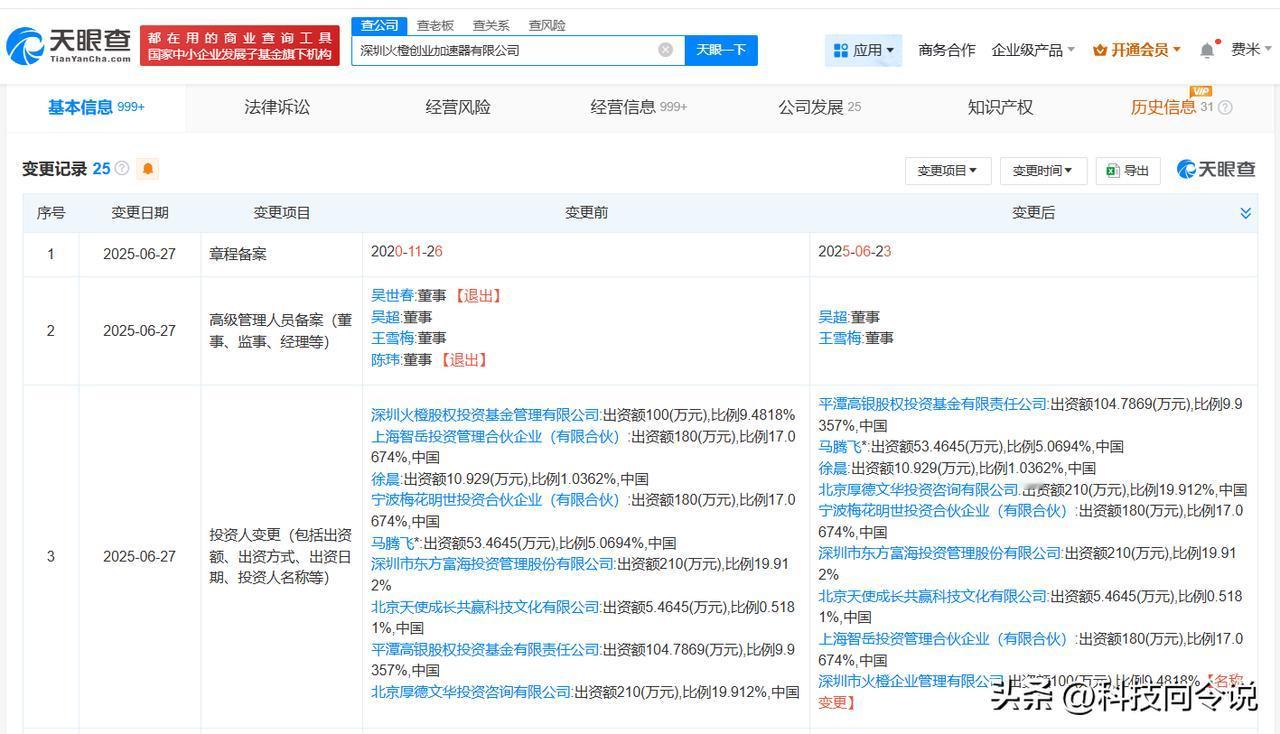Click the 变更日期 column header
Viewport: 1280px width, 734px height.
pyautogui.click(x=140, y=213)
